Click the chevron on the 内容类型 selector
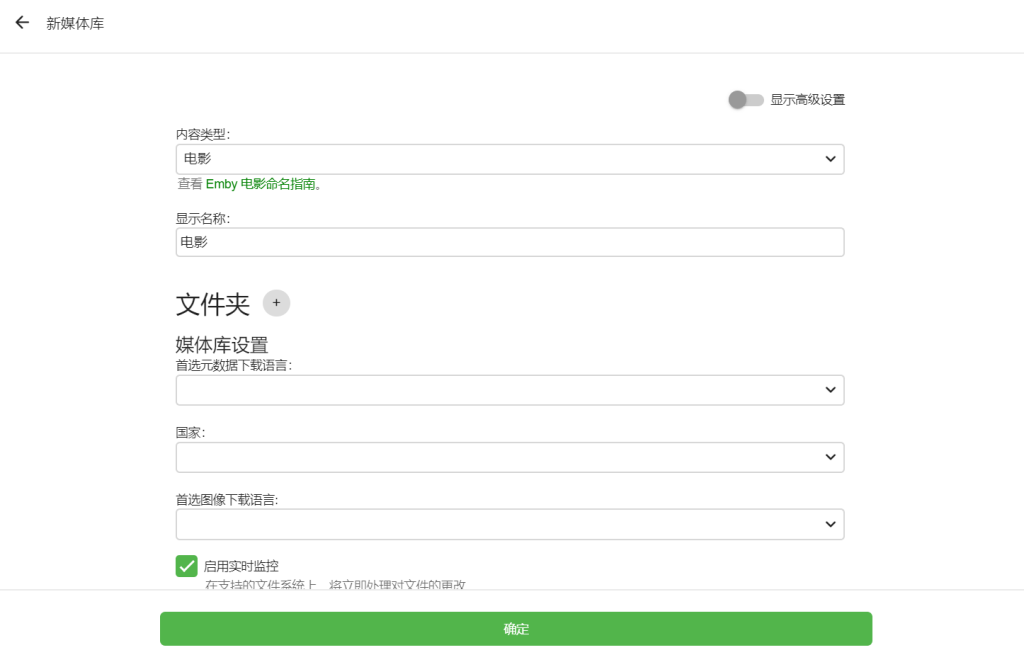 click(829, 158)
